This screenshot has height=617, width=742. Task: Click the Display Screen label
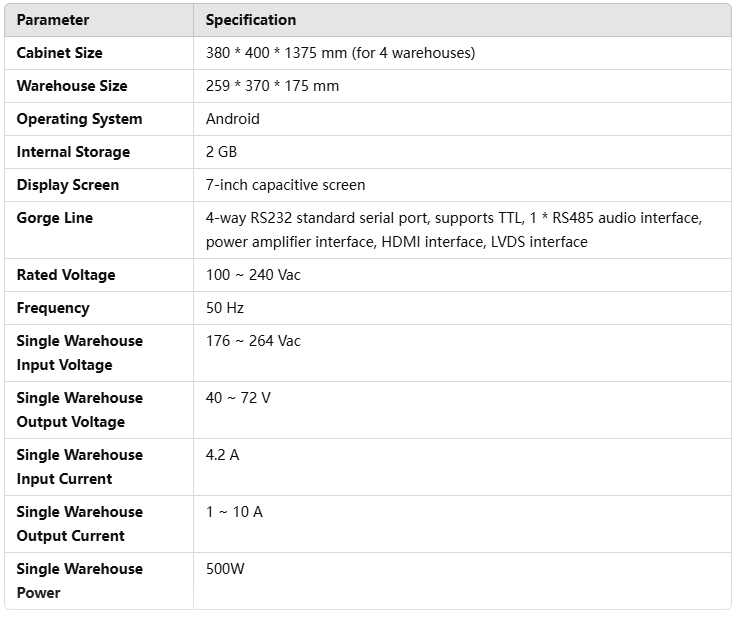click(68, 185)
